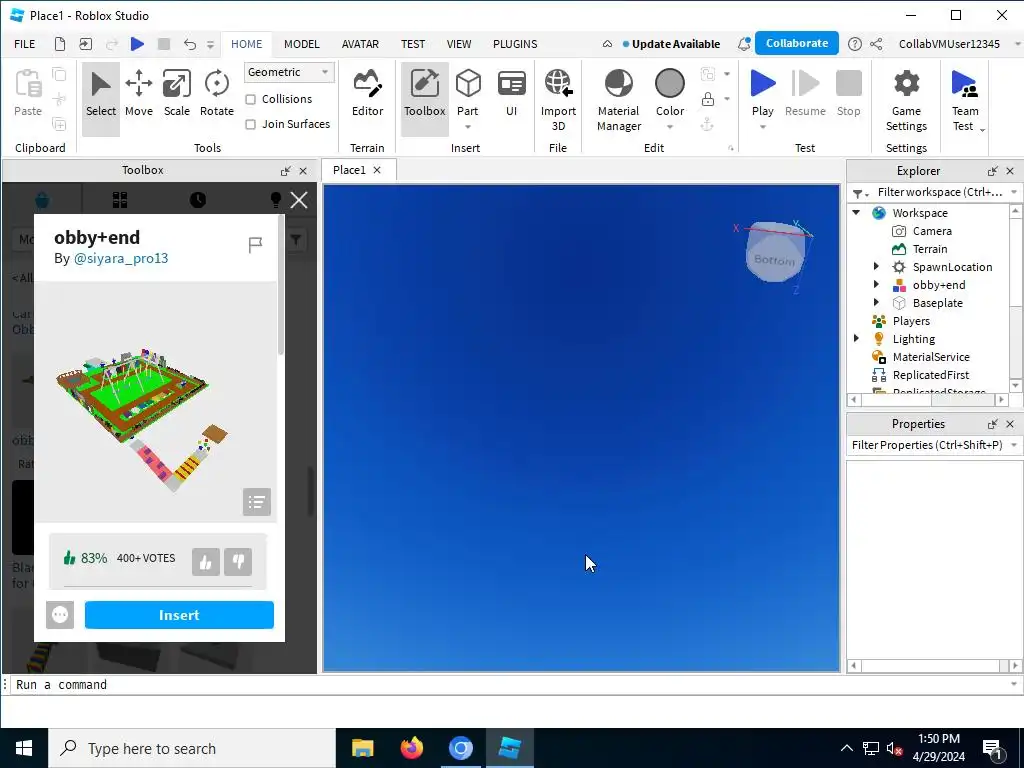
Task: Open Team Test
Action: click(x=965, y=99)
